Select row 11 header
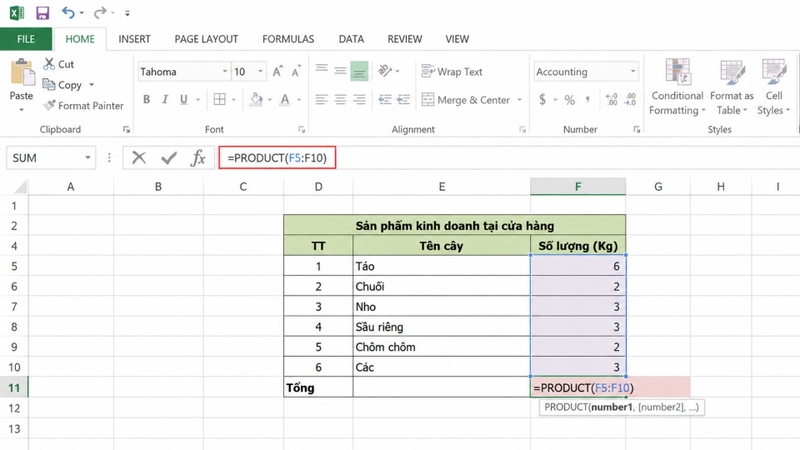The height and width of the screenshot is (450, 800). 14,388
